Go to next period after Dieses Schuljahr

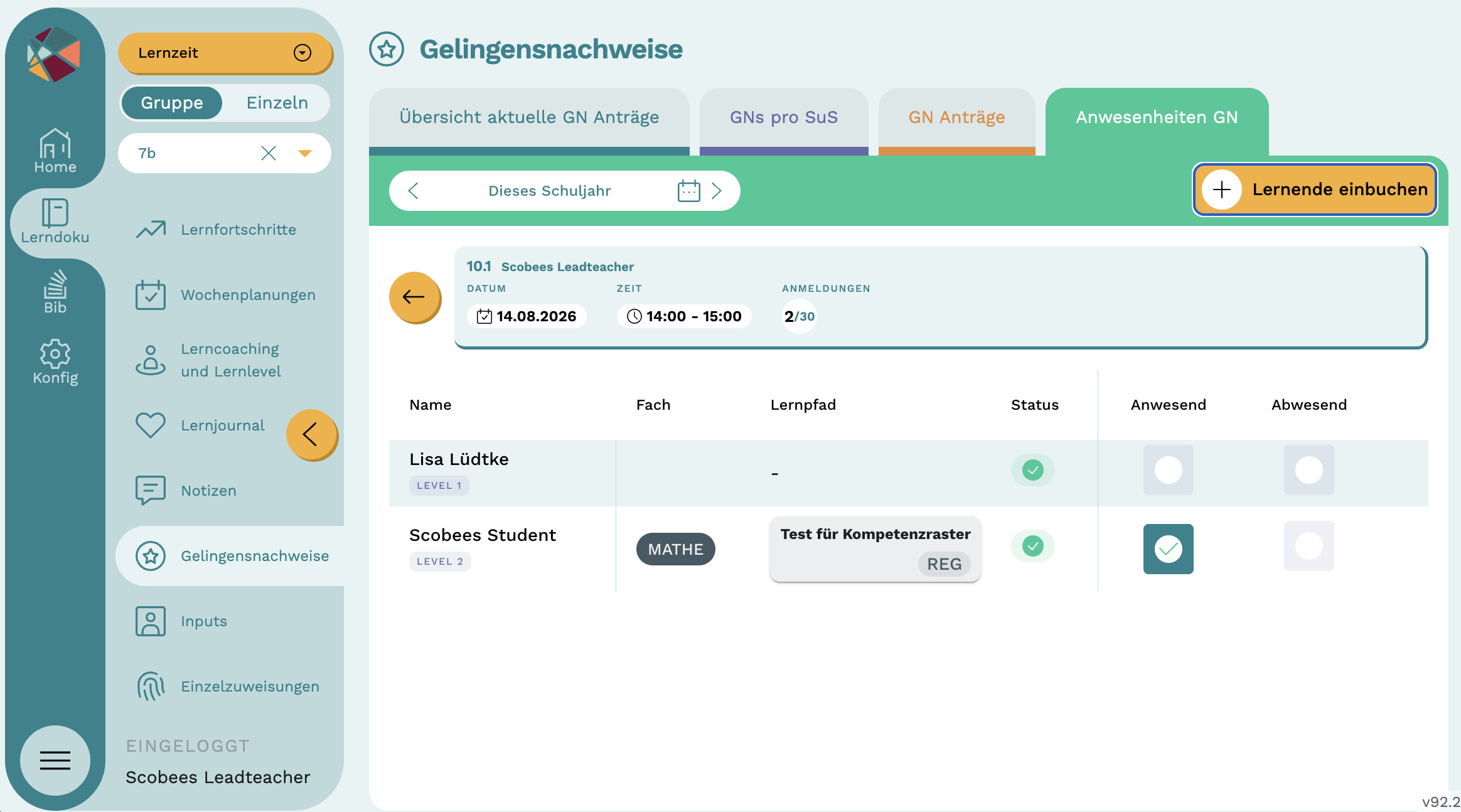717,191
